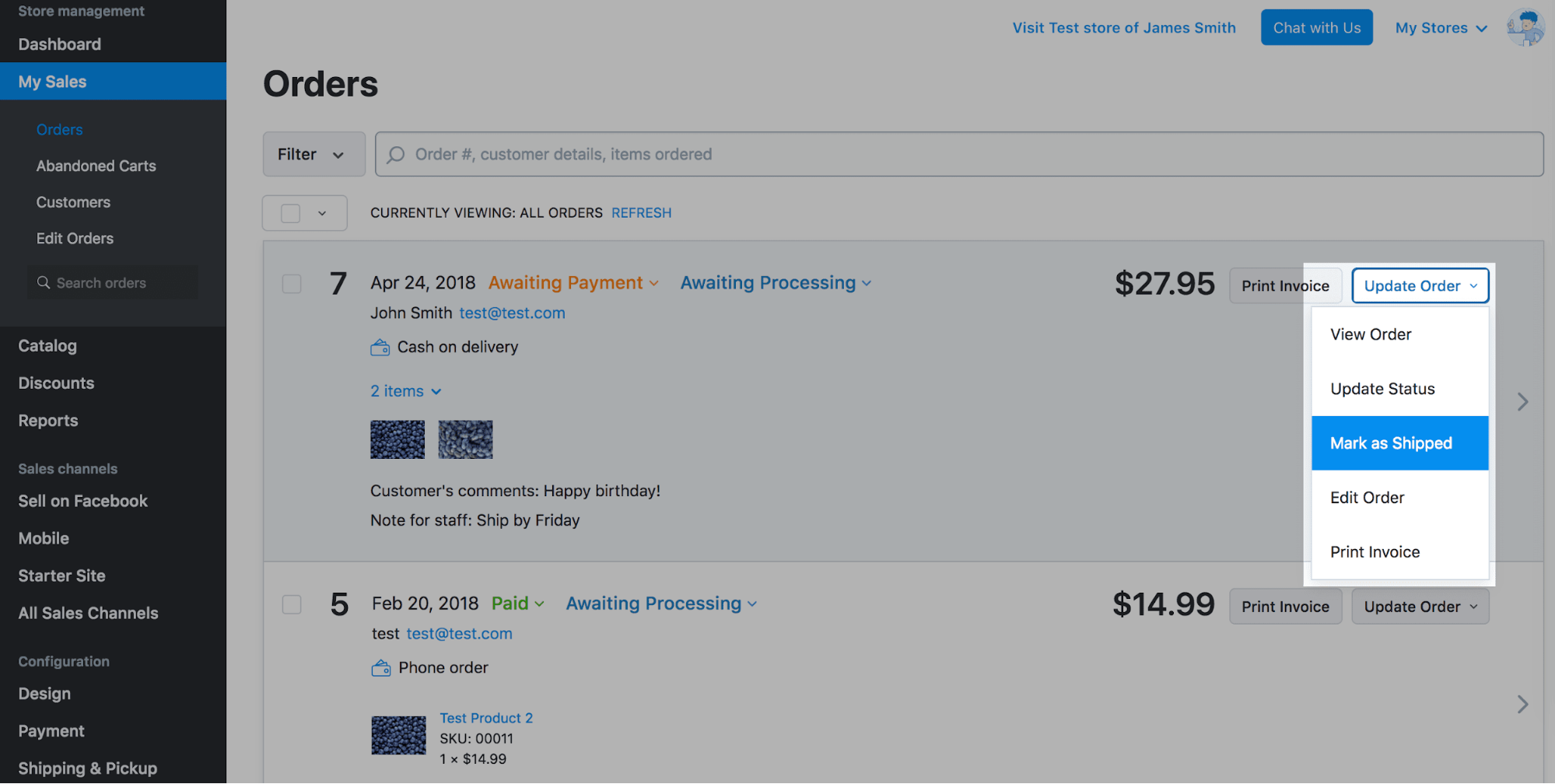Expand the 2 items list in order 7

[x=405, y=391]
